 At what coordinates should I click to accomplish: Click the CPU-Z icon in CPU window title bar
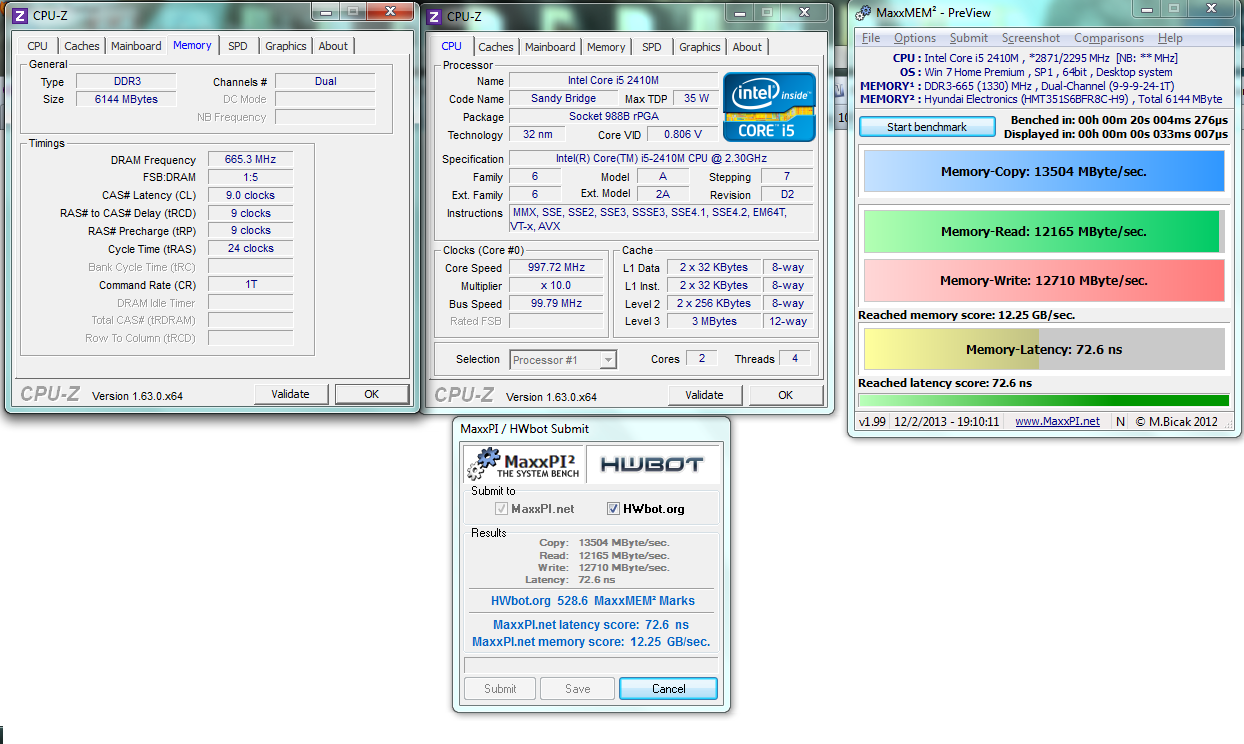(434, 16)
